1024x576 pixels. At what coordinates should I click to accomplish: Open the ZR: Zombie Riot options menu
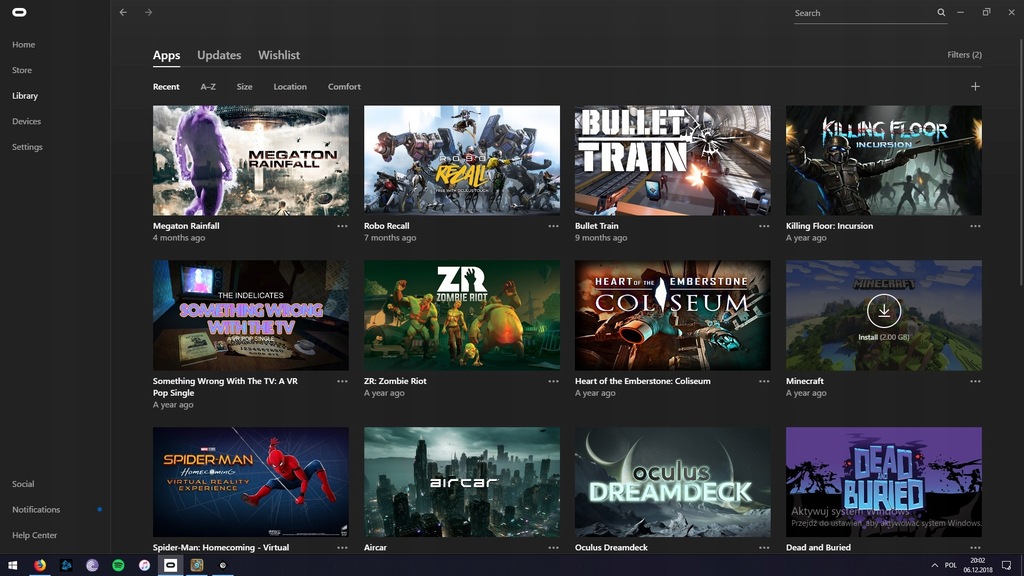(553, 381)
